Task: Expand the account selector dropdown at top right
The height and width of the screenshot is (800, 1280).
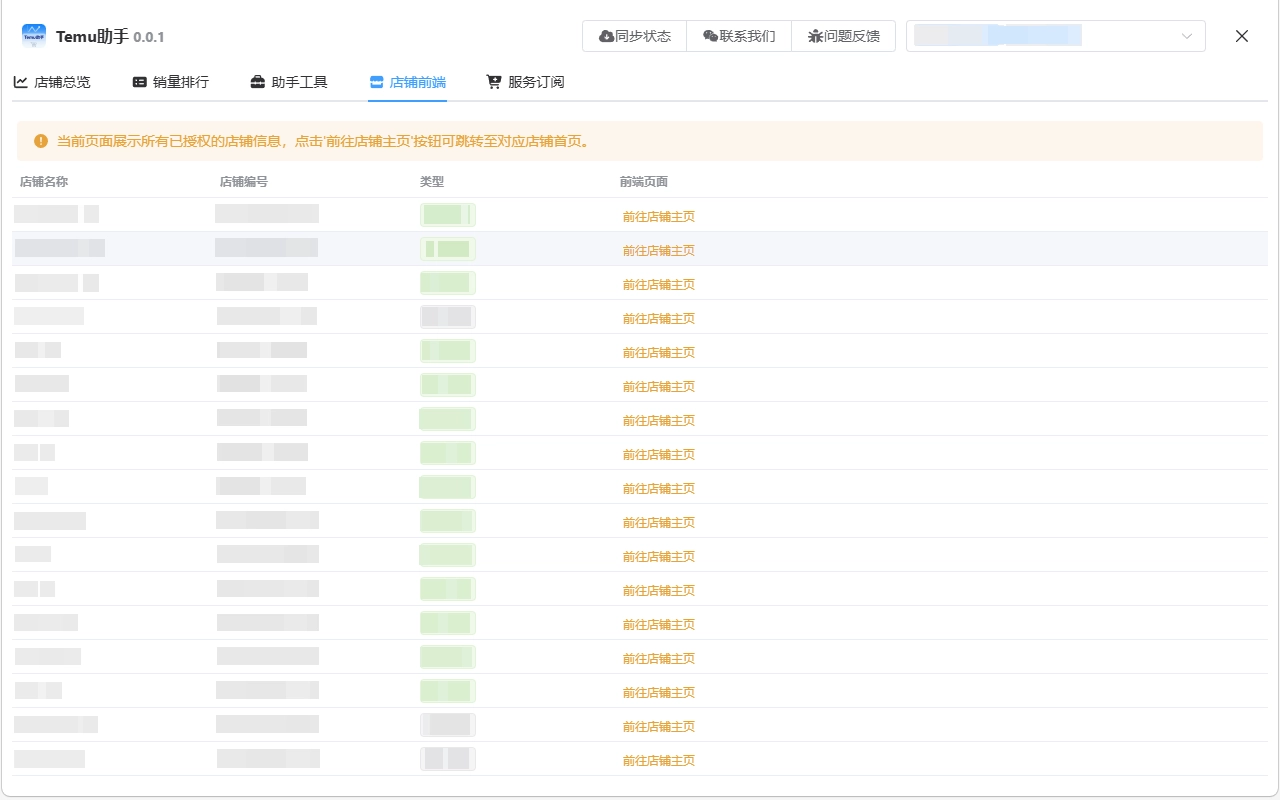Action: [1186, 36]
